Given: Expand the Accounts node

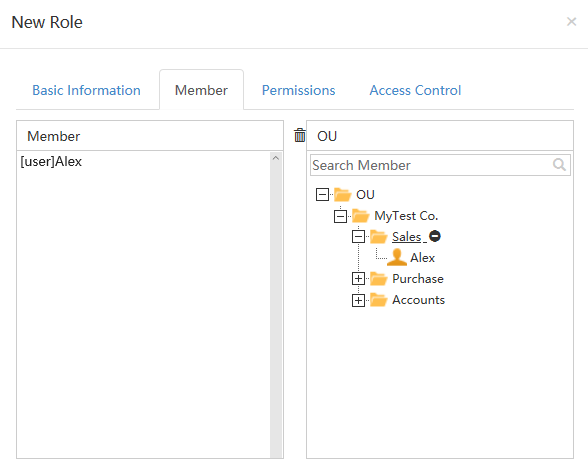Looking at the screenshot, I should pyautogui.click(x=358, y=300).
